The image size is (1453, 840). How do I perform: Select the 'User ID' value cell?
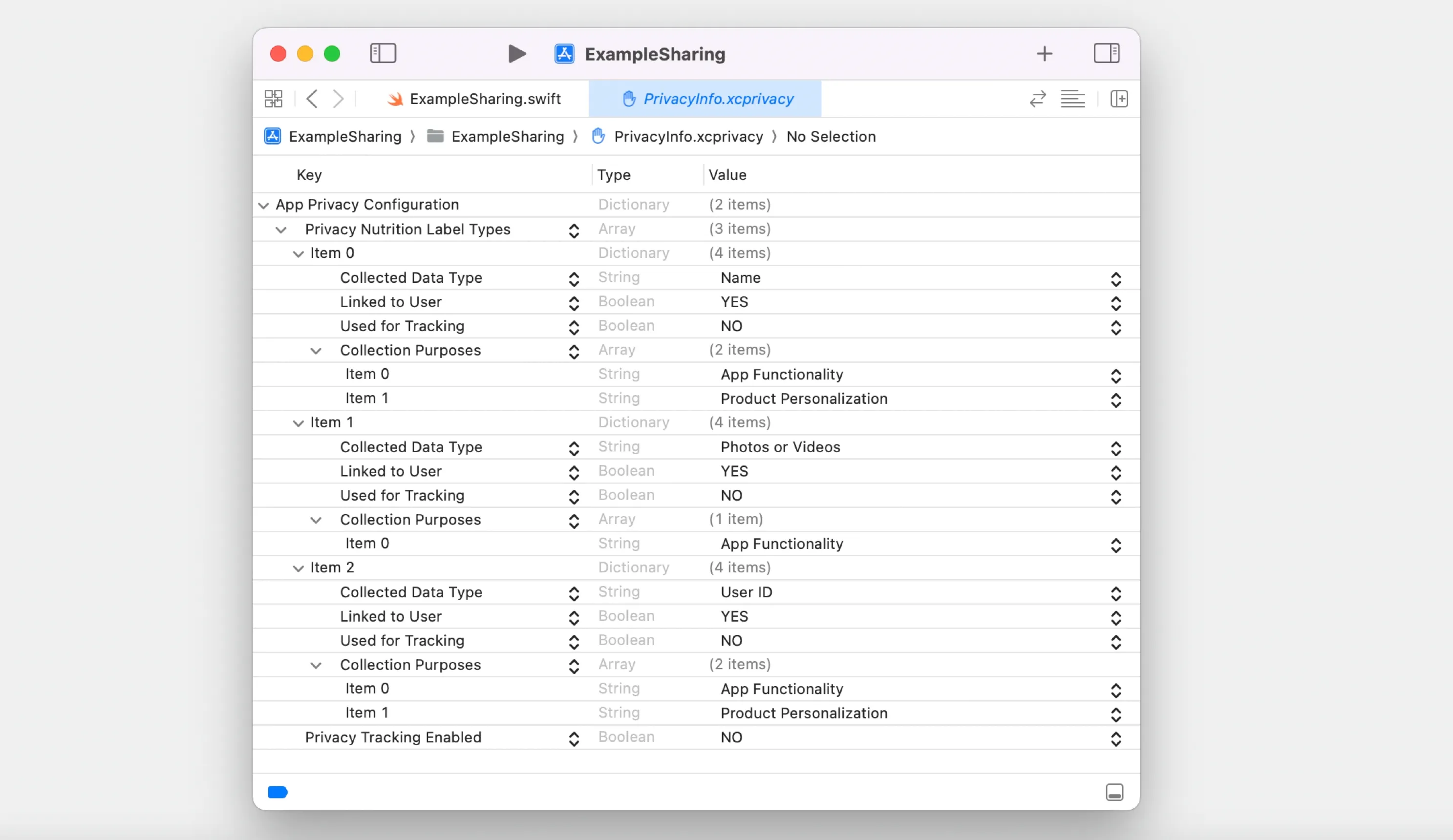(746, 593)
